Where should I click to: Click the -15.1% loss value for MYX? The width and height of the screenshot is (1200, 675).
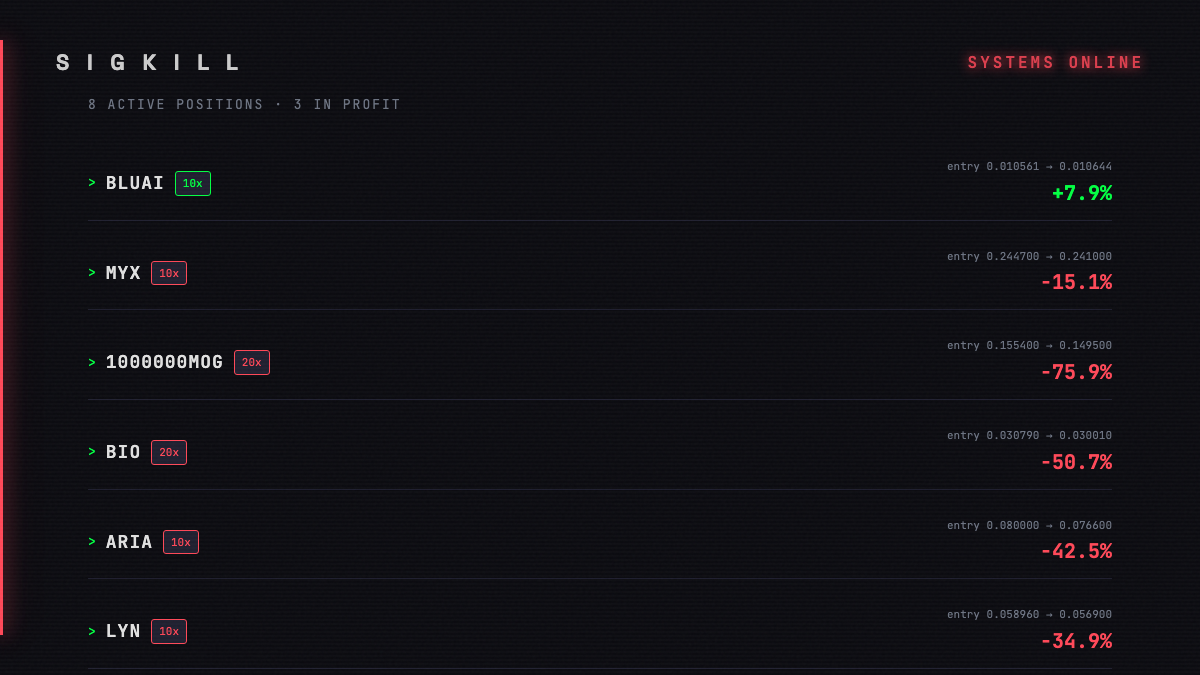tap(1076, 283)
